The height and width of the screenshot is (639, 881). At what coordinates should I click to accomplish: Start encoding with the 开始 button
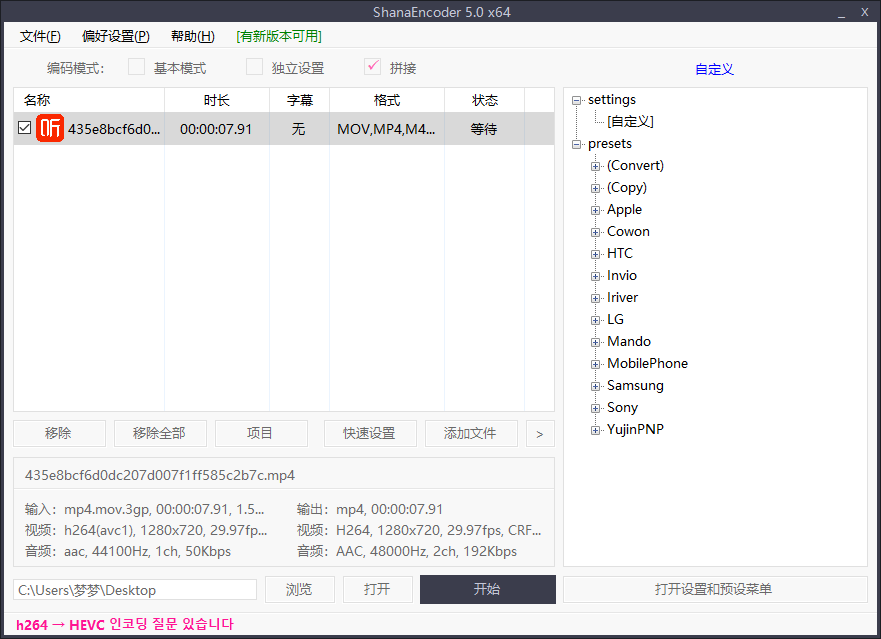[x=488, y=590]
